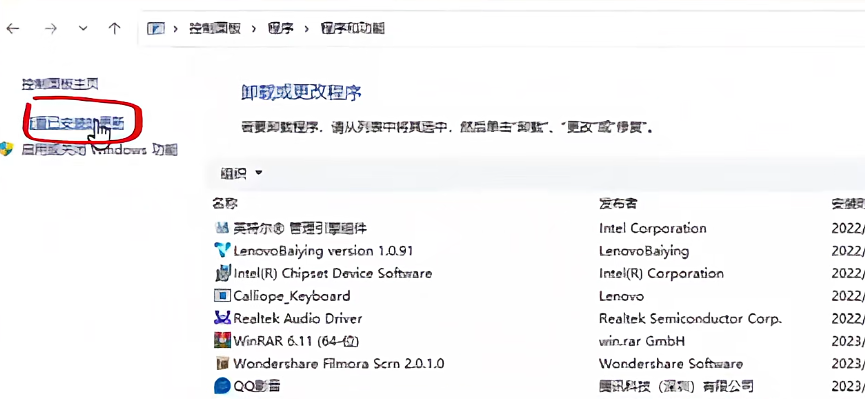Open the 组织 dropdown menu
The width and height of the screenshot is (865, 399).
[x=242, y=173]
